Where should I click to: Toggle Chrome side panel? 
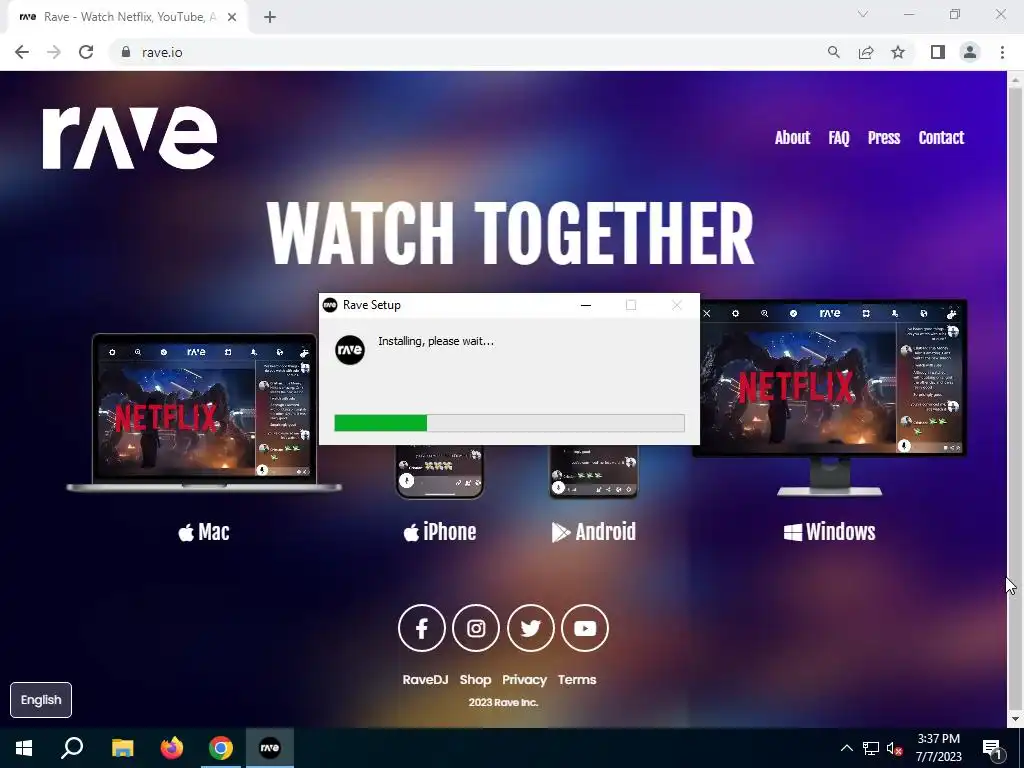pyautogui.click(x=938, y=52)
